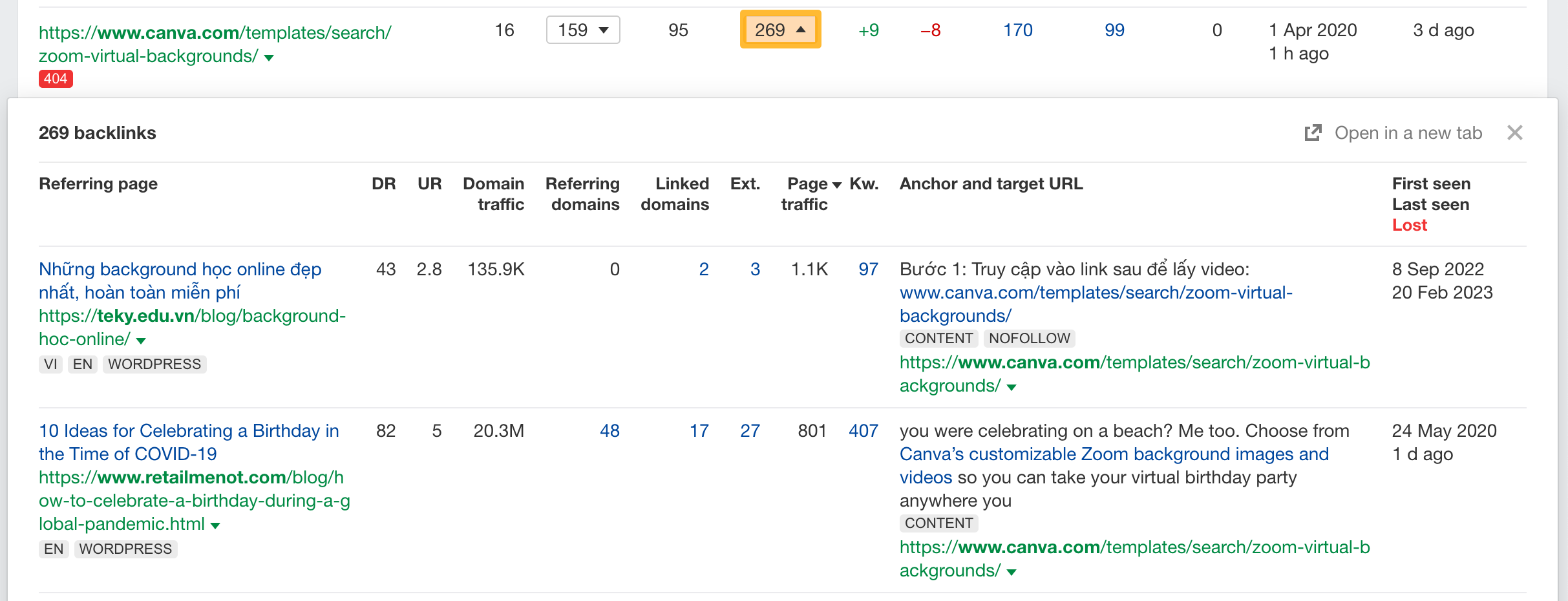Open the target canva.com URL in teky row

[x=1134, y=374]
